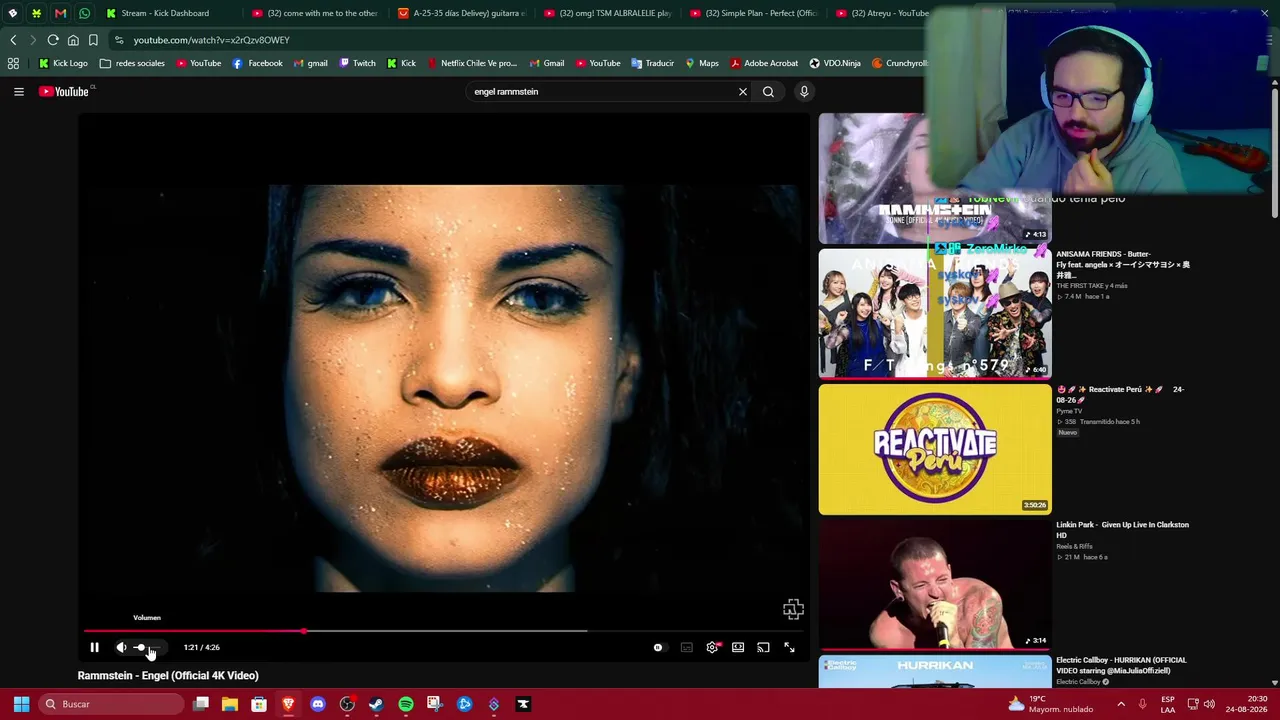The height and width of the screenshot is (720, 1280).
Task: Click the 'Electric Callboy - HURRIKAN' video title
Action: coord(1121,665)
